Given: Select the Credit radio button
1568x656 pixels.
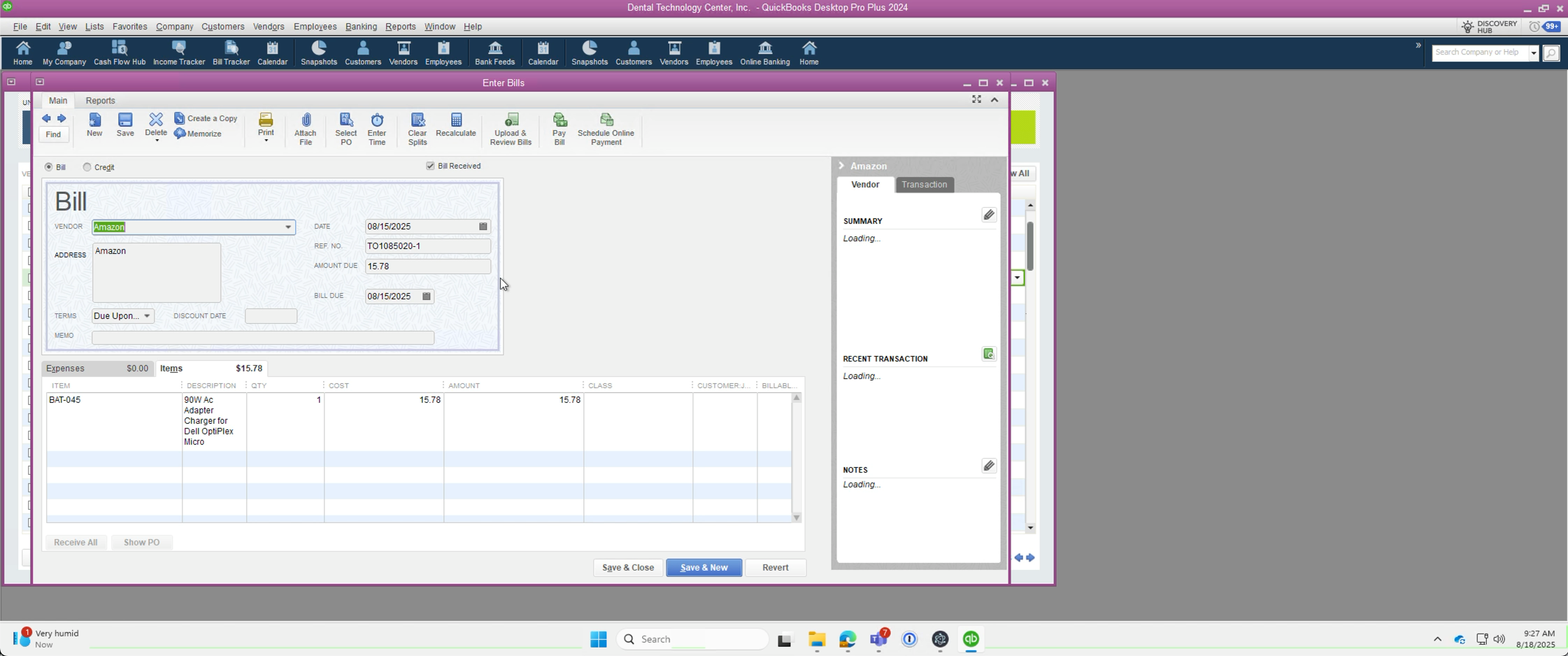Looking at the screenshot, I should [87, 167].
